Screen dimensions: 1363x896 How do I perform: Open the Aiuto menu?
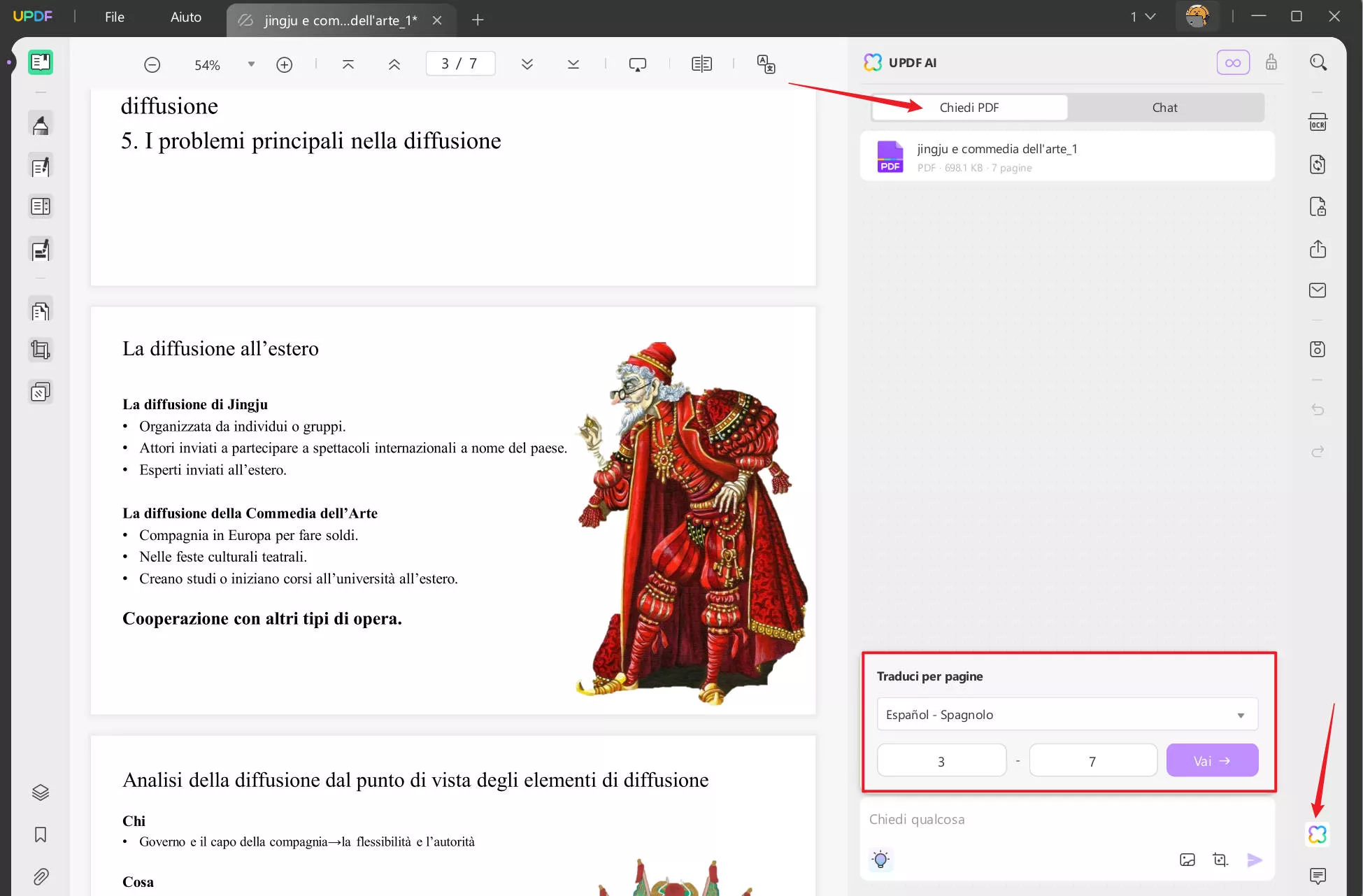[185, 17]
